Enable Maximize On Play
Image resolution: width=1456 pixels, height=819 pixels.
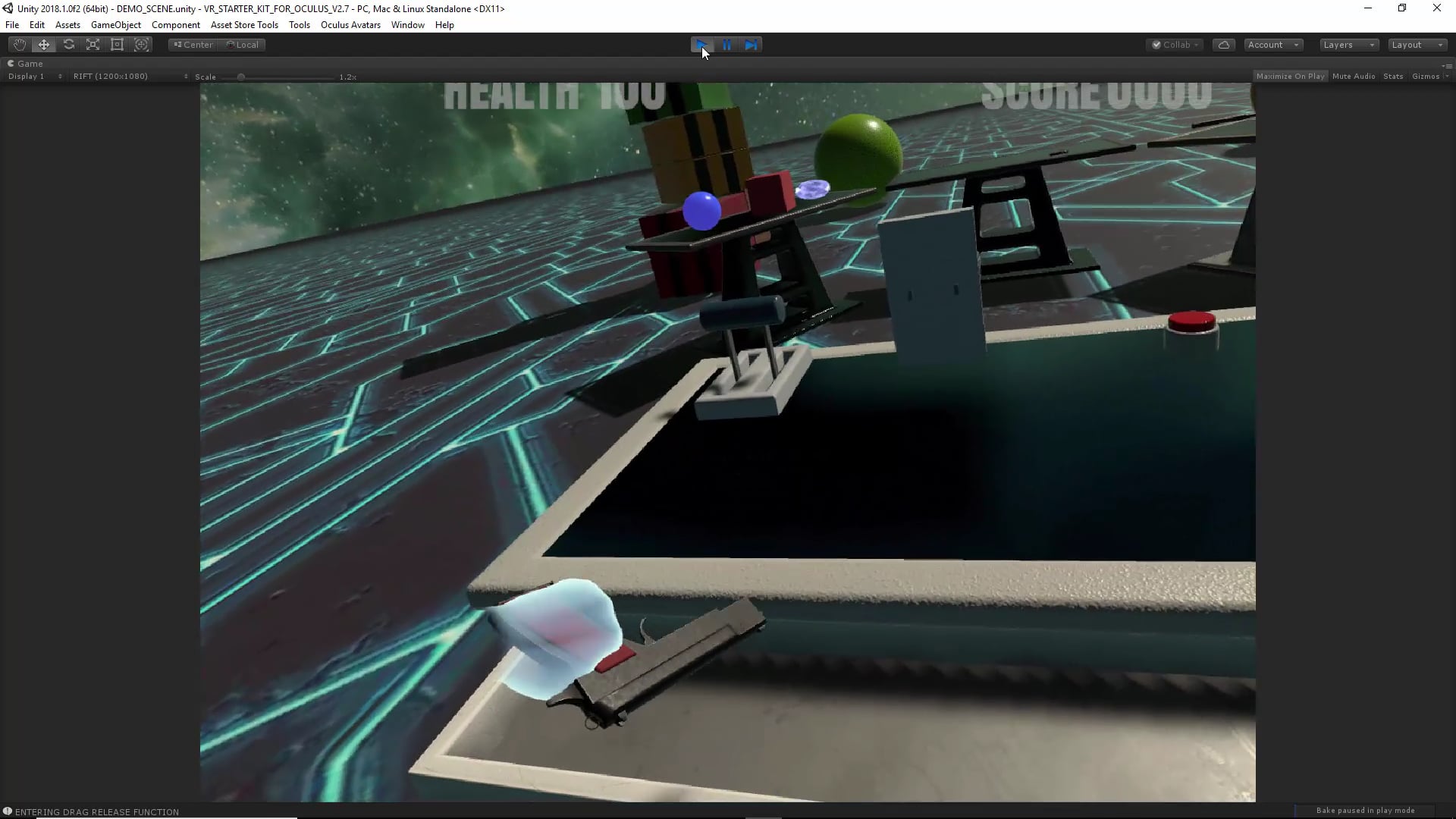point(1290,76)
